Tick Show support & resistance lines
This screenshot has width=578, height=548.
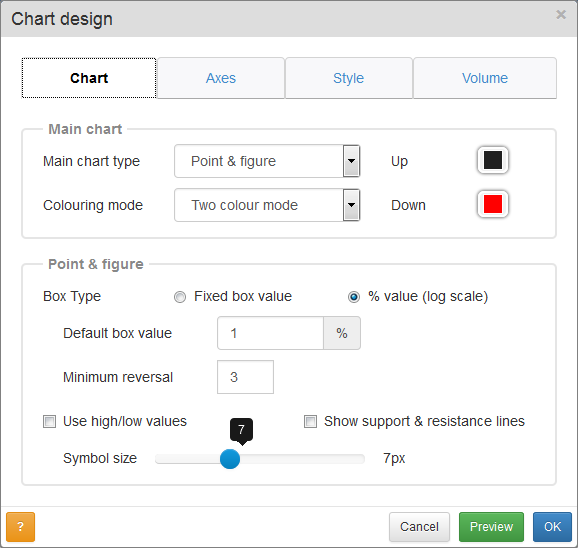[x=310, y=421]
